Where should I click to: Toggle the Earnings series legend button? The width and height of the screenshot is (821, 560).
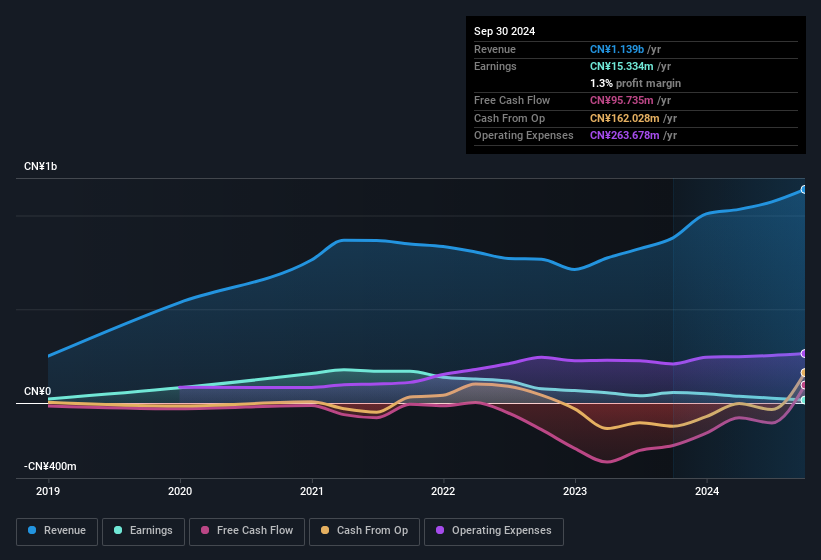coord(143,531)
